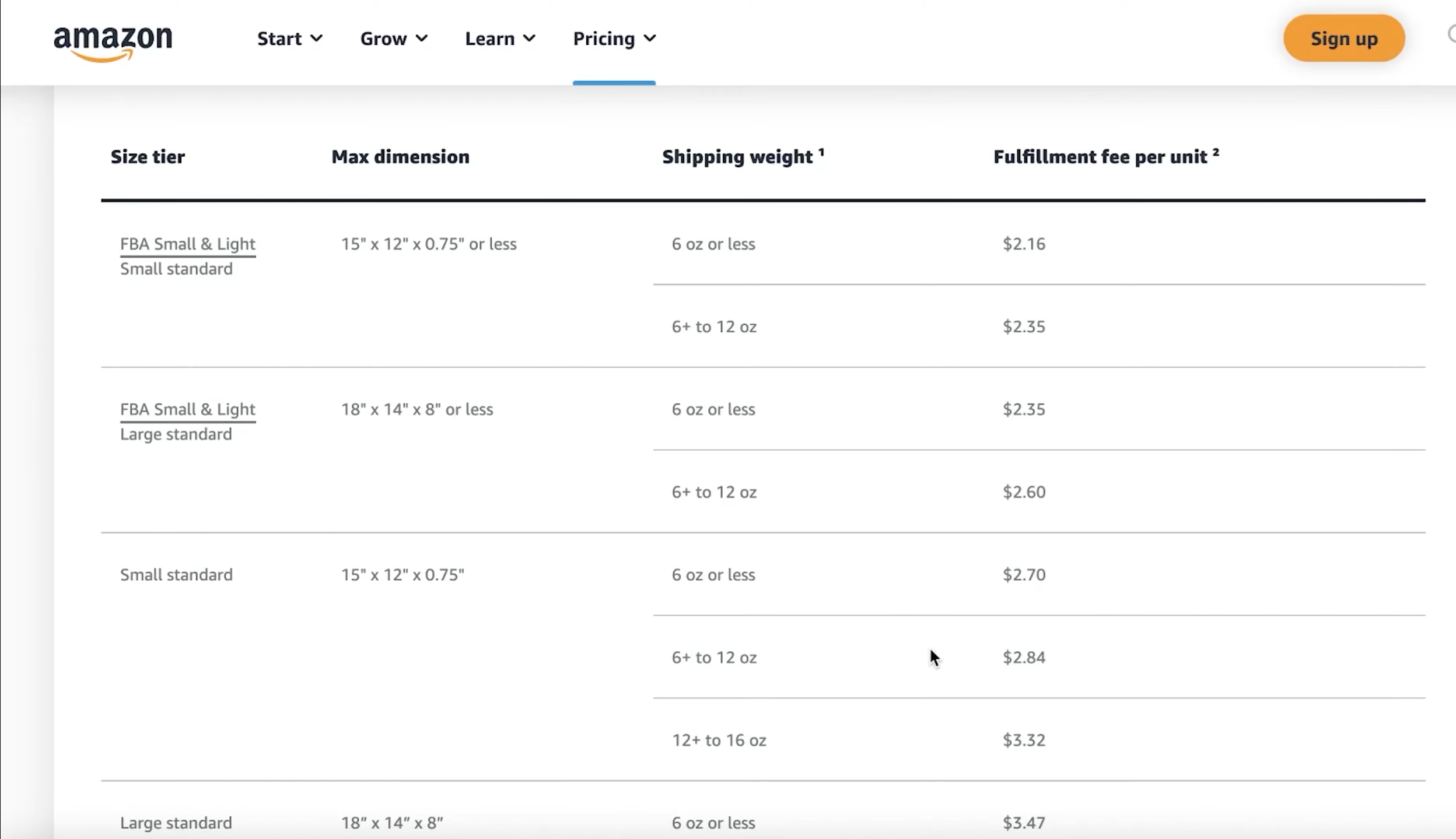Expand the chevron next to Pricing
This screenshot has height=839, width=1456.
650,38
